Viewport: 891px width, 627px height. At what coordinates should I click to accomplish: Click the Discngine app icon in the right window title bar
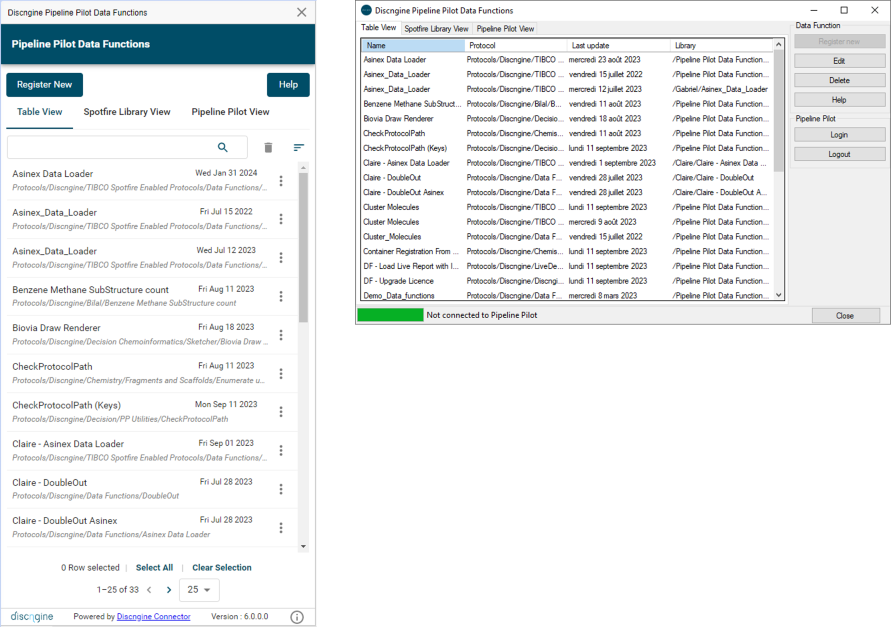(366, 10)
